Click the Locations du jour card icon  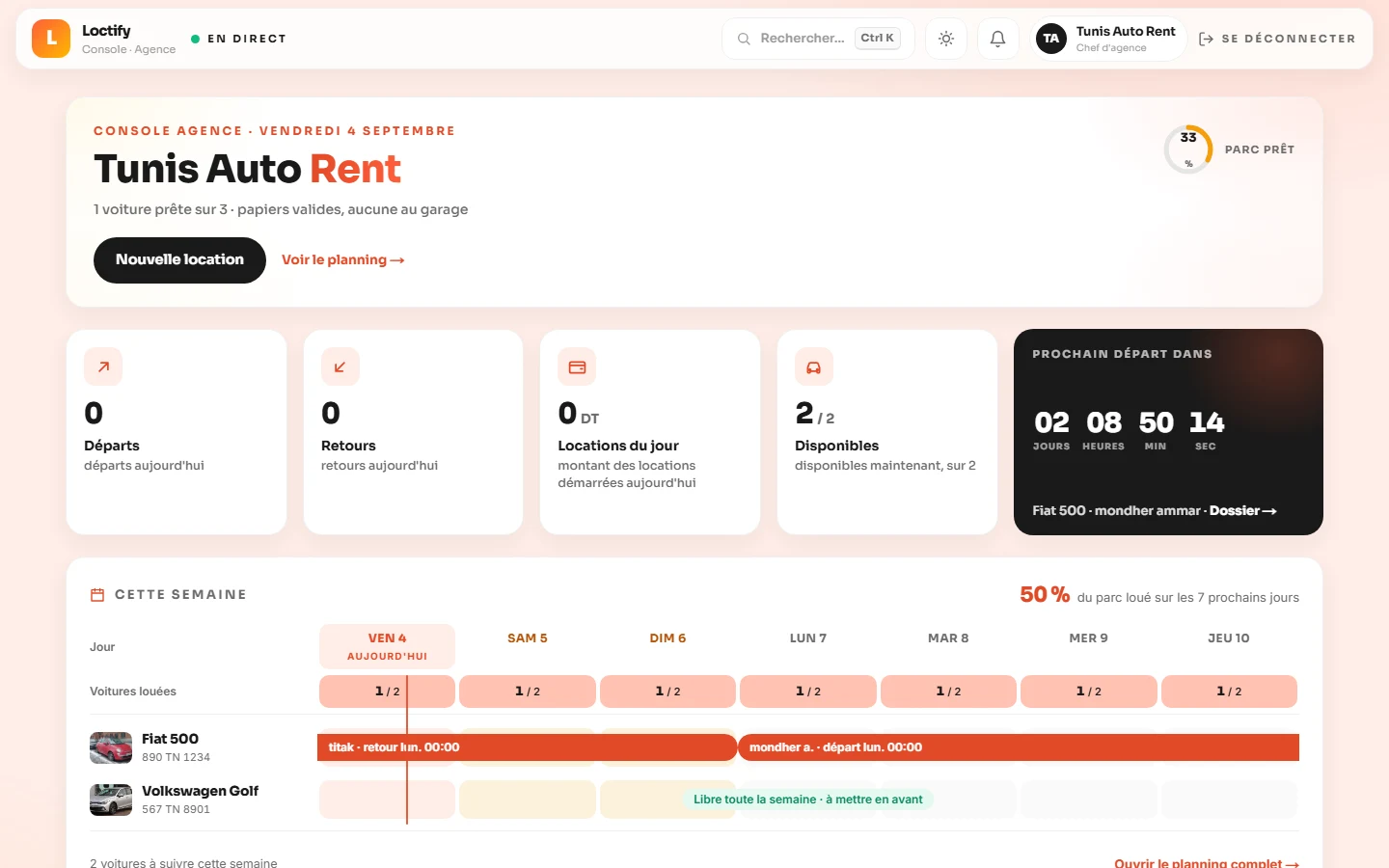coord(577,366)
